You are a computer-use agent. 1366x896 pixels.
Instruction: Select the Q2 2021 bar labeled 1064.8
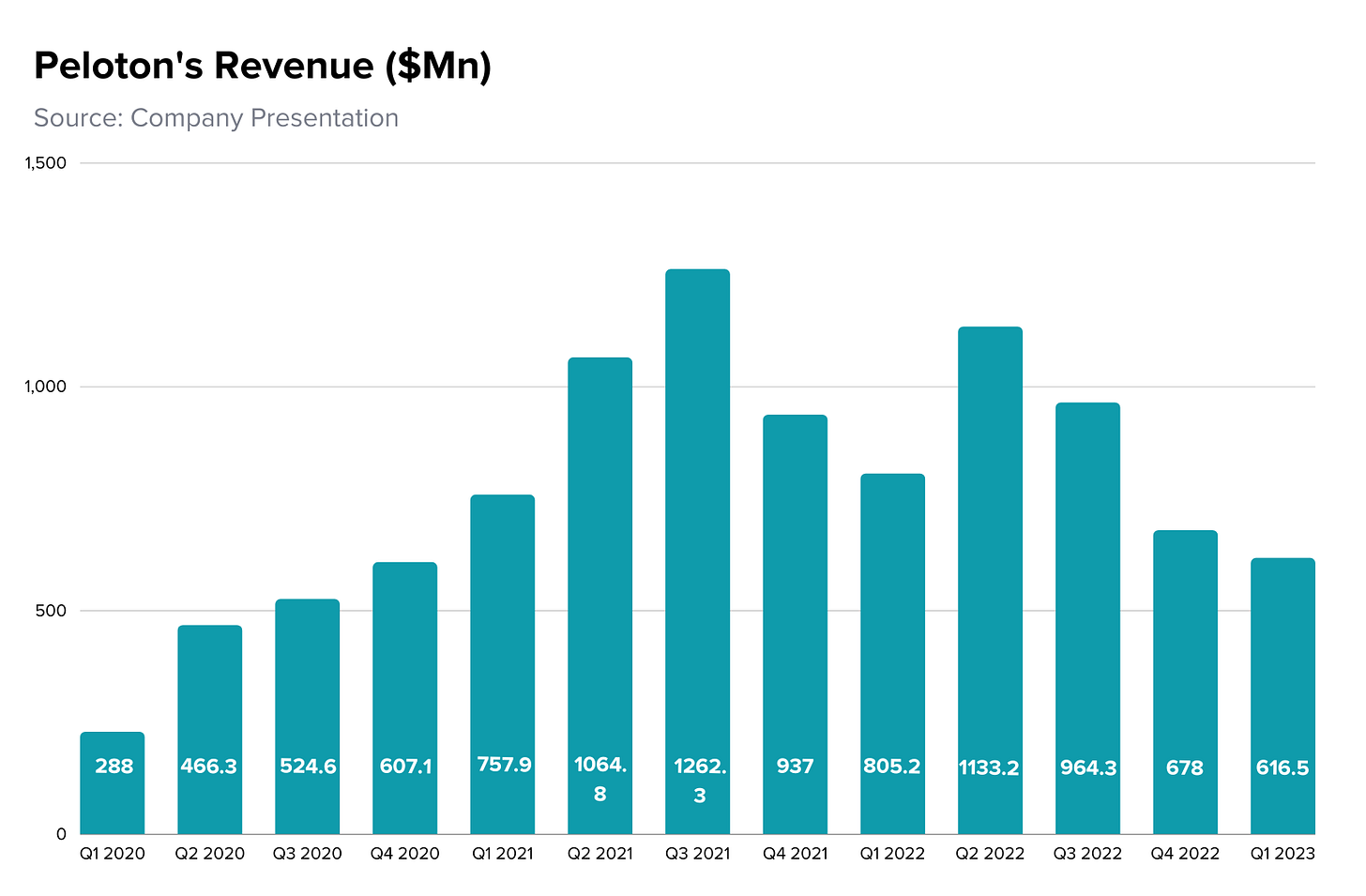600,596
